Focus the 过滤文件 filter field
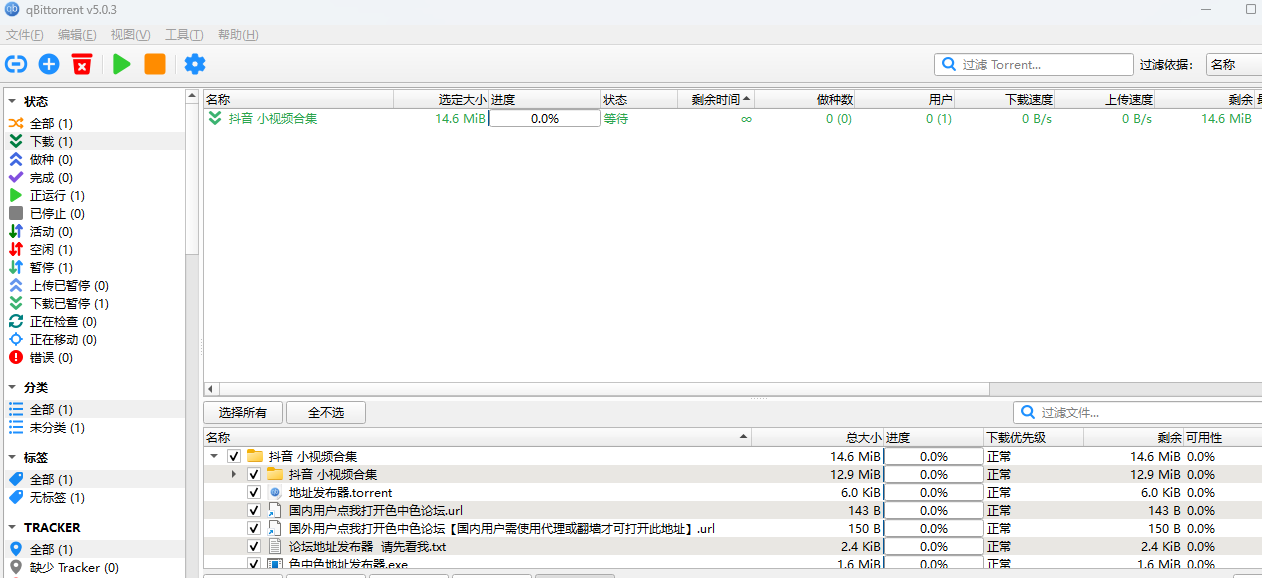1262x578 pixels. click(1138, 412)
